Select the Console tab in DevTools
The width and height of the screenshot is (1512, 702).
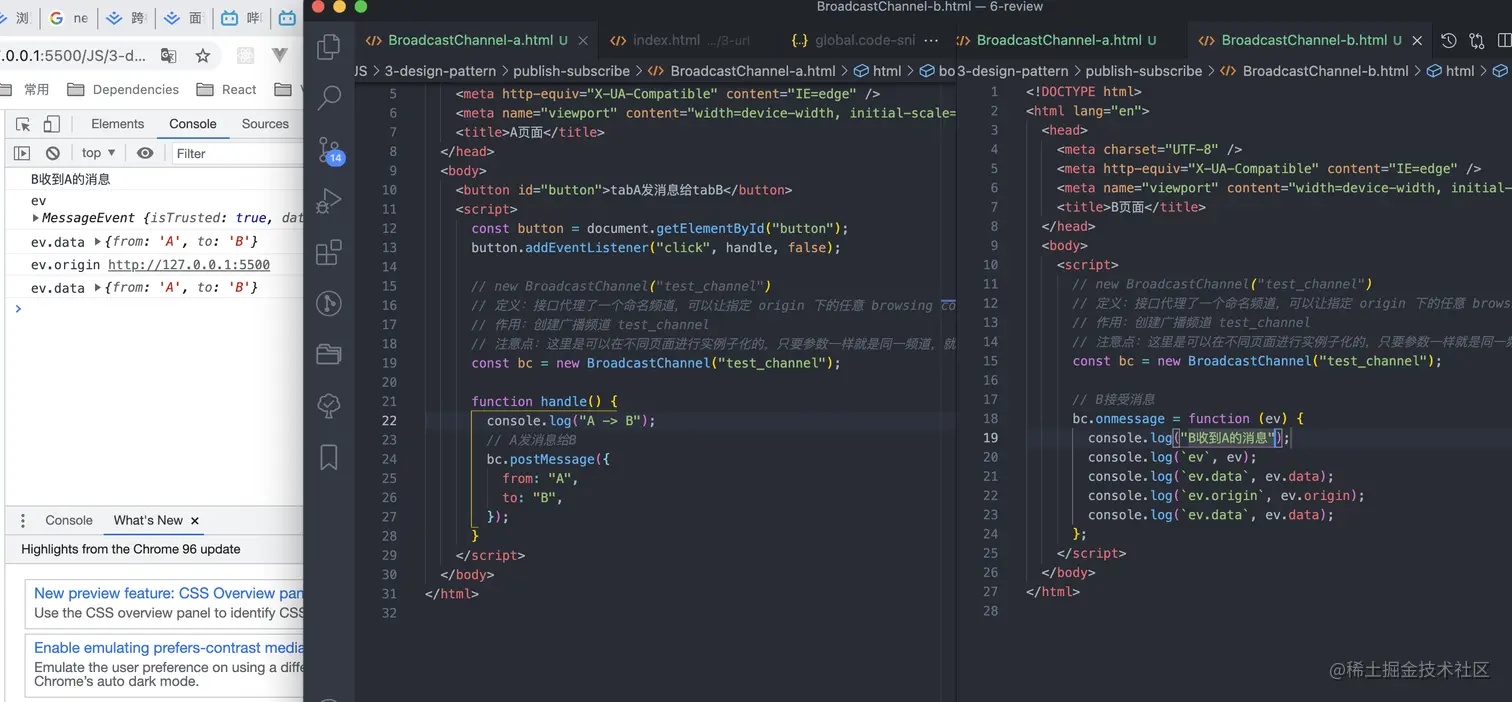pyautogui.click(x=193, y=124)
